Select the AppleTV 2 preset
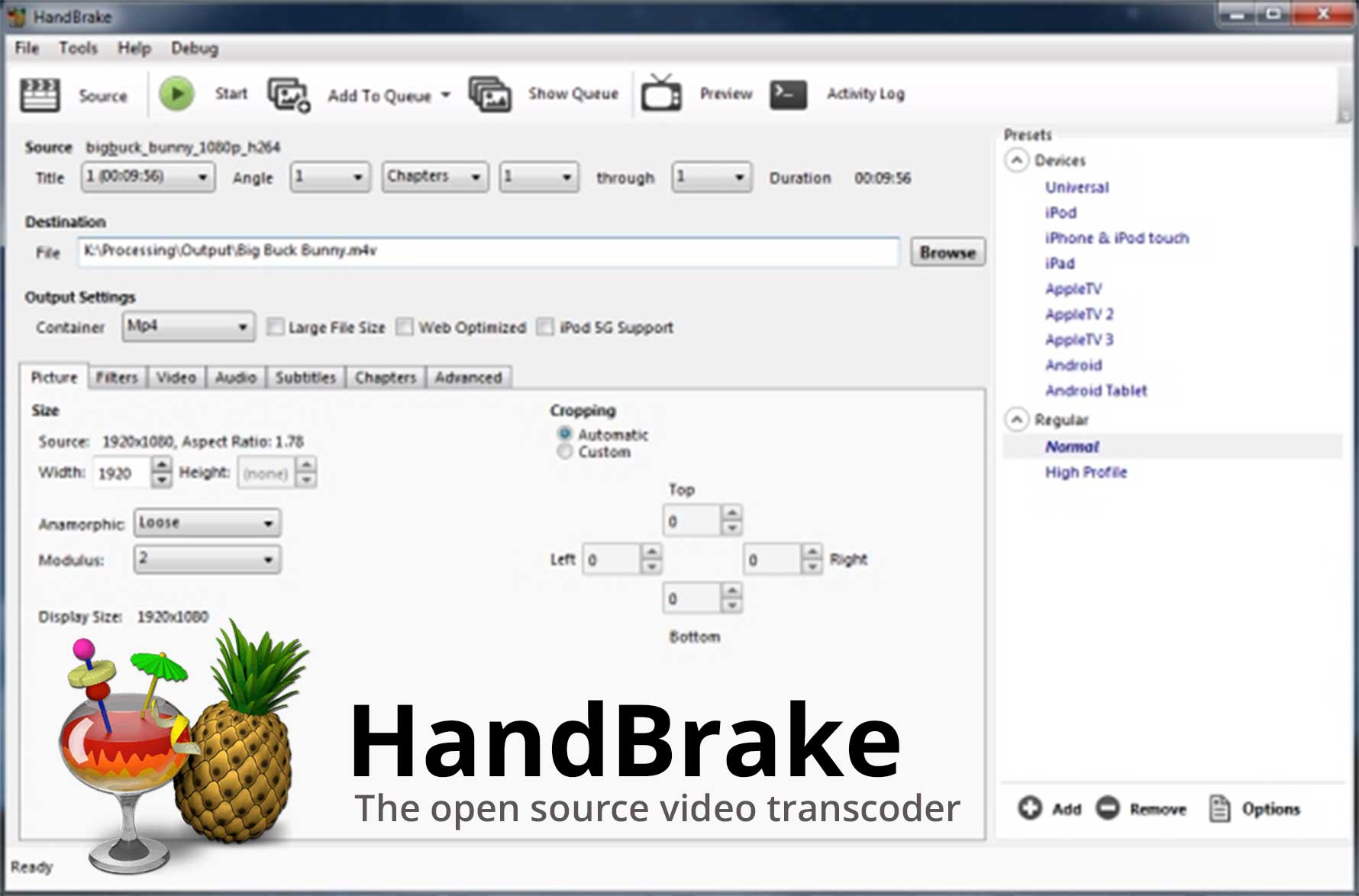Viewport: 1359px width, 896px height. (1079, 314)
